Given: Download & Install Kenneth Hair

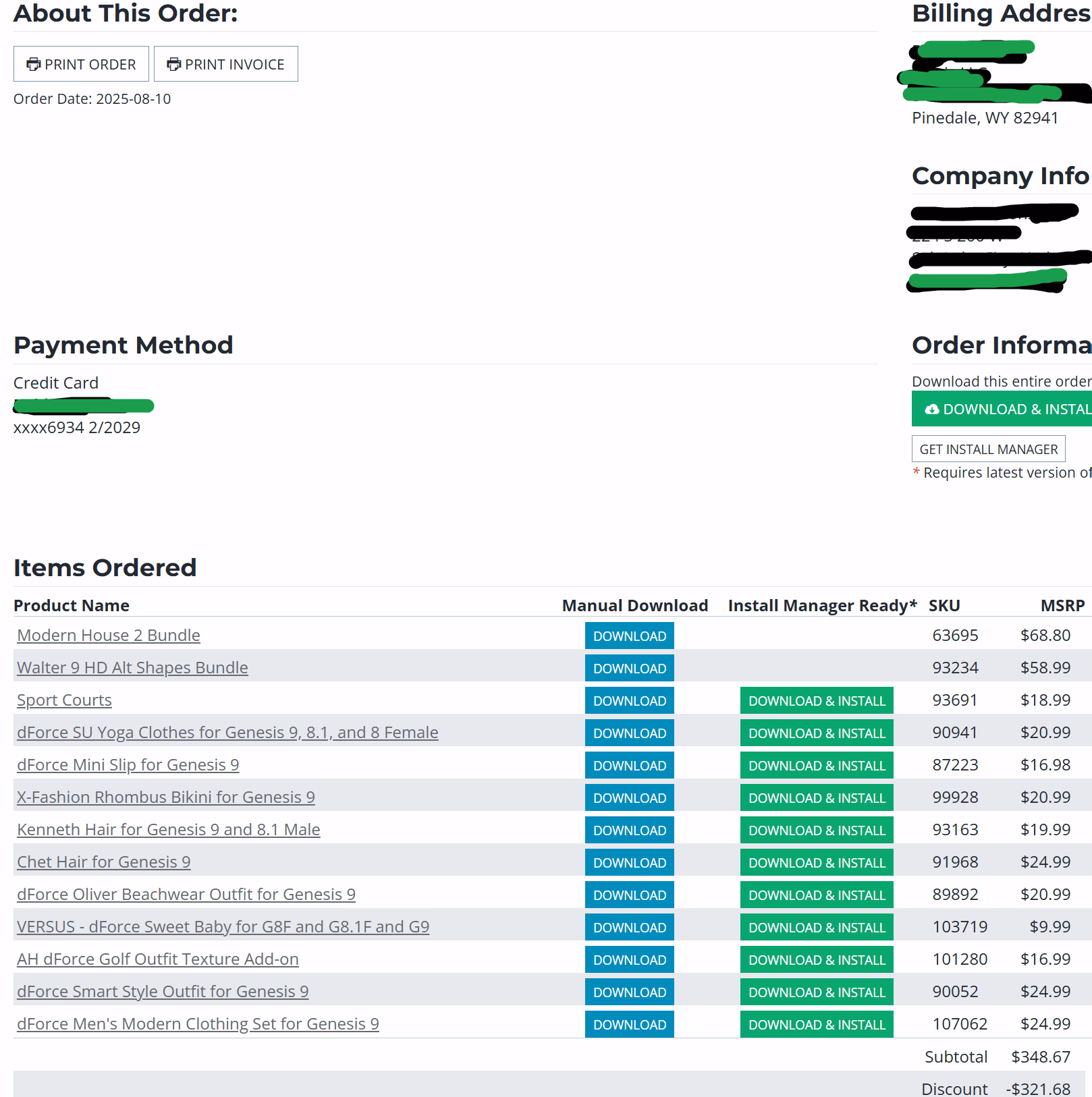Looking at the screenshot, I should coord(817,830).
